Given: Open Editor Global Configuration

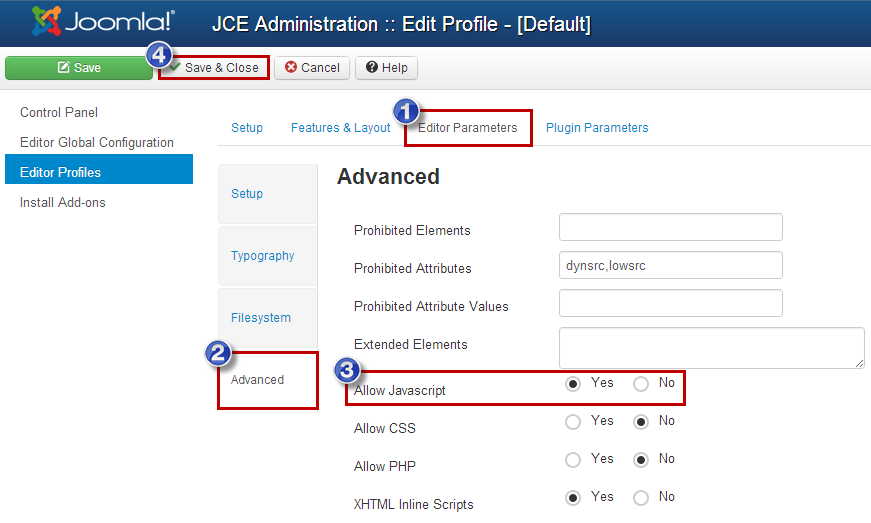Looking at the screenshot, I should click(97, 143).
